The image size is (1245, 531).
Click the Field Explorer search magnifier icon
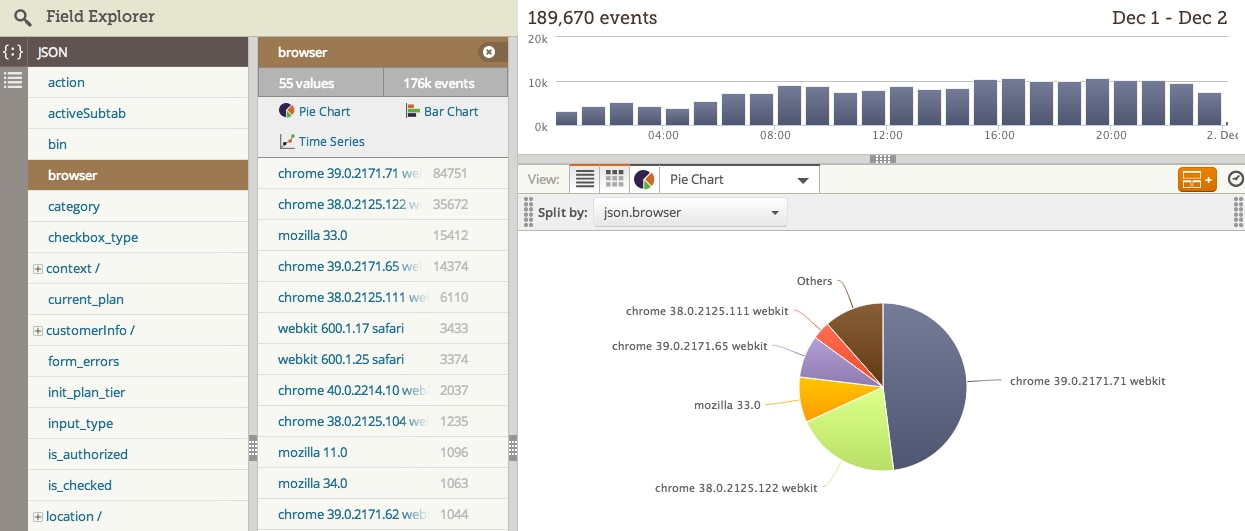(23, 17)
